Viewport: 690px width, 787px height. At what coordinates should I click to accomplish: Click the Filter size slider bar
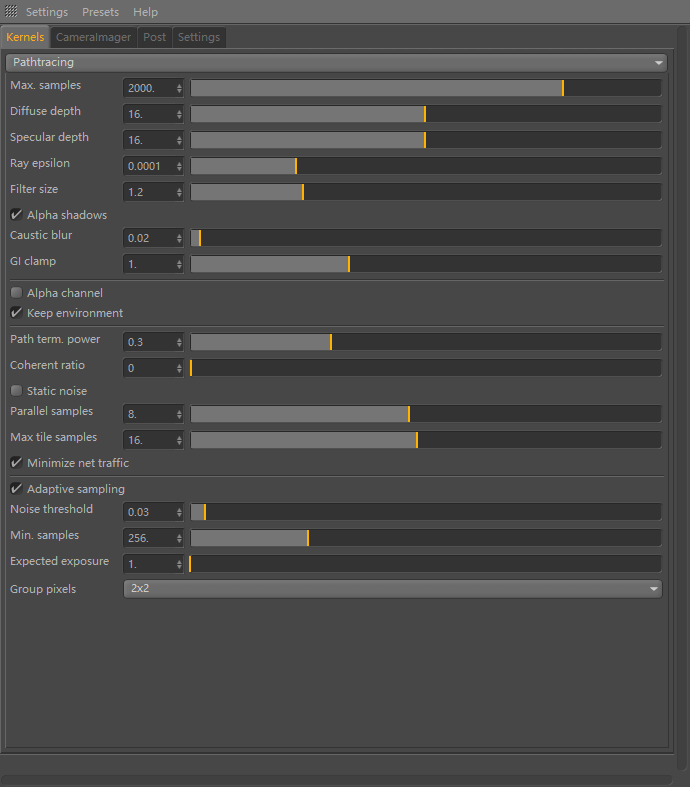[426, 192]
